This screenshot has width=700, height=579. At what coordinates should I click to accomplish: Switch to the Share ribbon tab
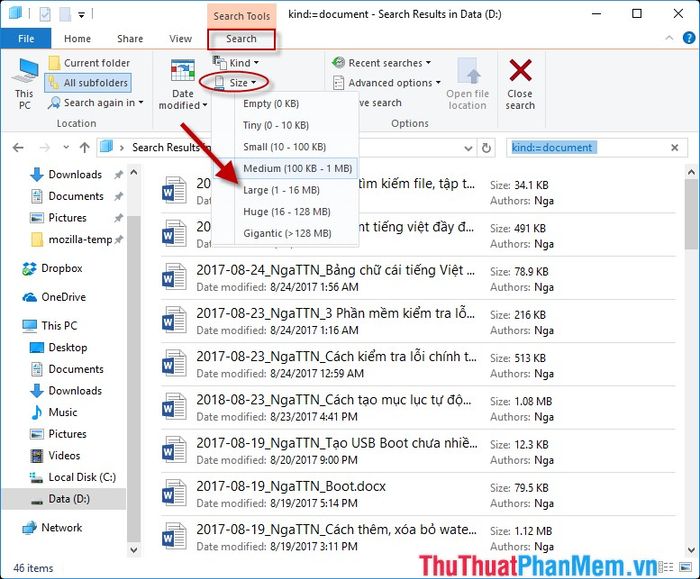[130, 39]
